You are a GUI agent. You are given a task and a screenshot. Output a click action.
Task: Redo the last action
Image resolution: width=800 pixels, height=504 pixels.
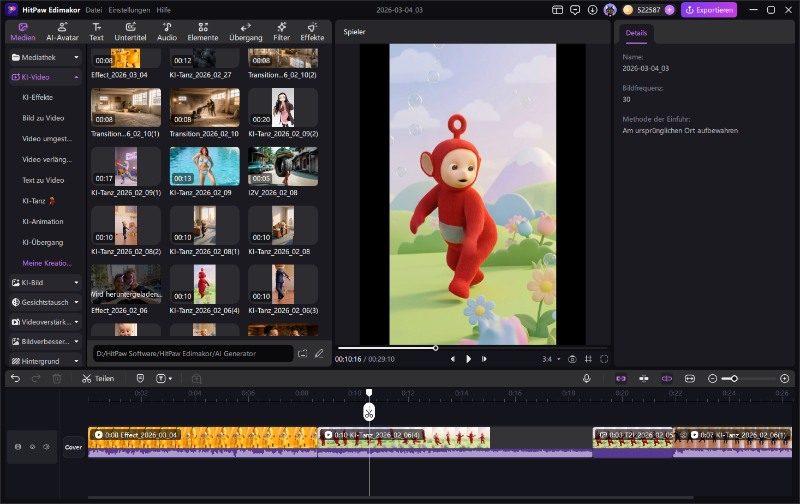pos(36,379)
